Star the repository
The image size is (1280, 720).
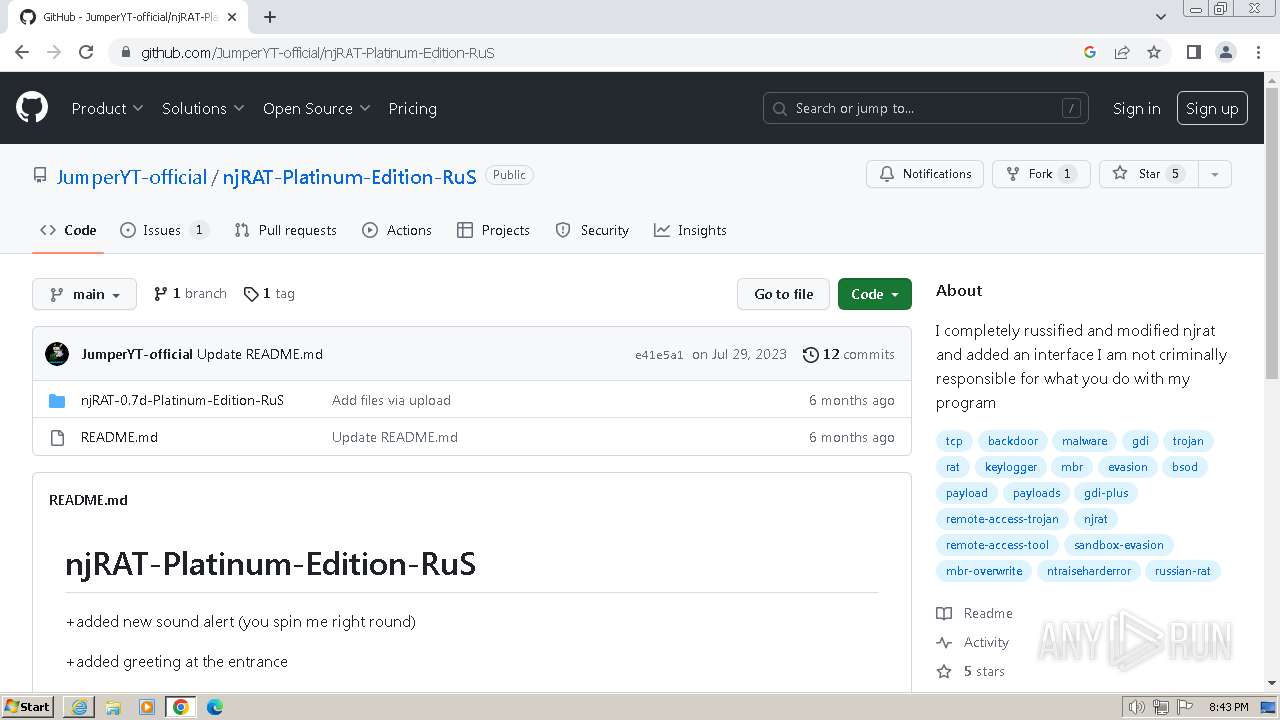coord(1148,174)
